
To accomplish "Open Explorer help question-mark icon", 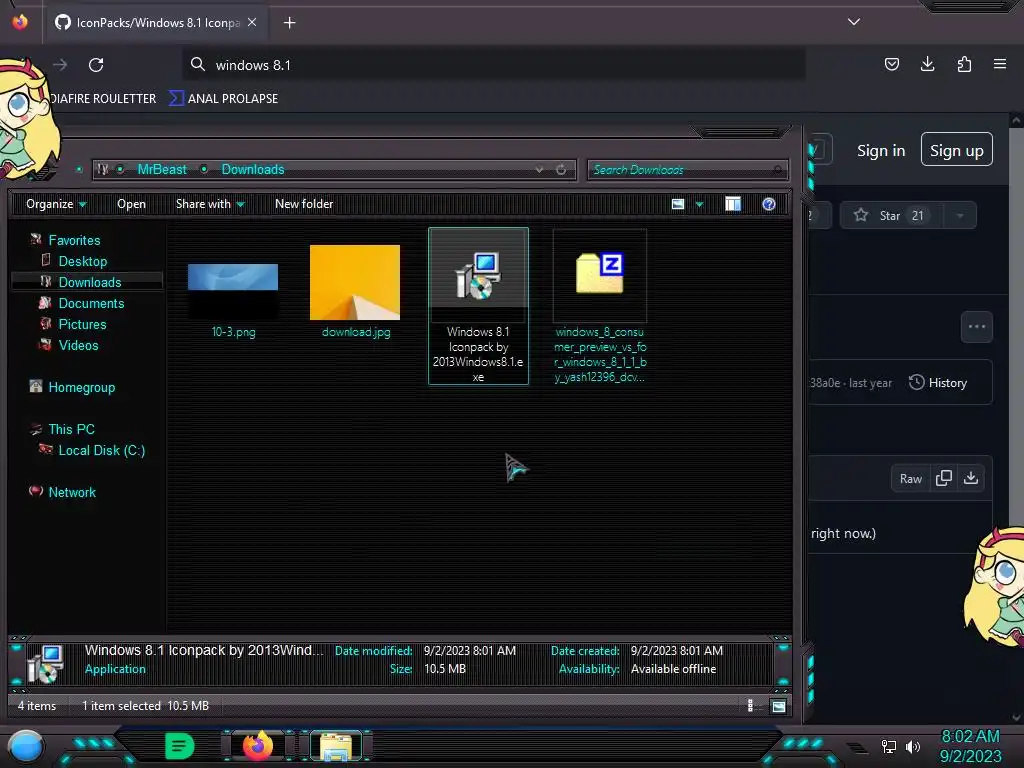I will click(769, 204).
